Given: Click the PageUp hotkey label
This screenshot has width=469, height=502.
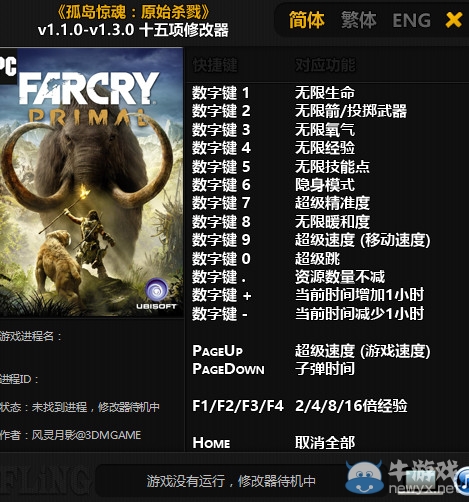Looking at the screenshot, I should 217,351.
